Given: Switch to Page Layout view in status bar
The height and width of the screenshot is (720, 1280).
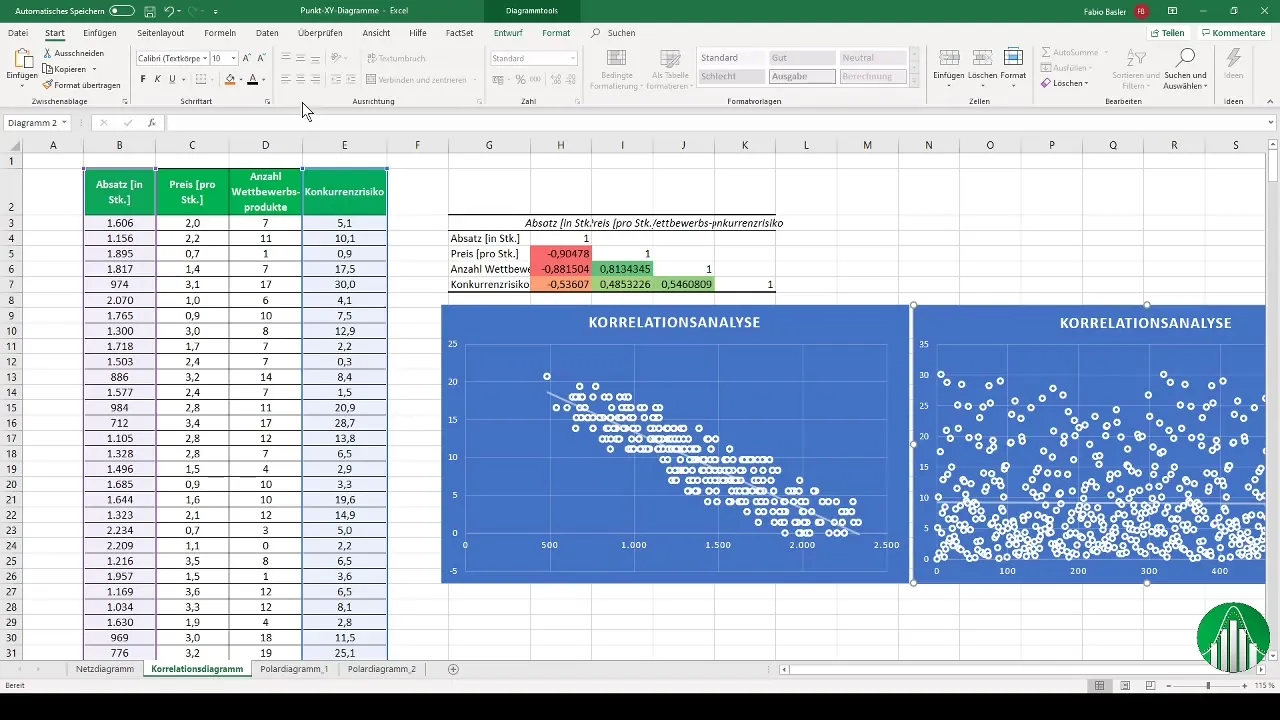Looking at the screenshot, I should tap(1124, 686).
